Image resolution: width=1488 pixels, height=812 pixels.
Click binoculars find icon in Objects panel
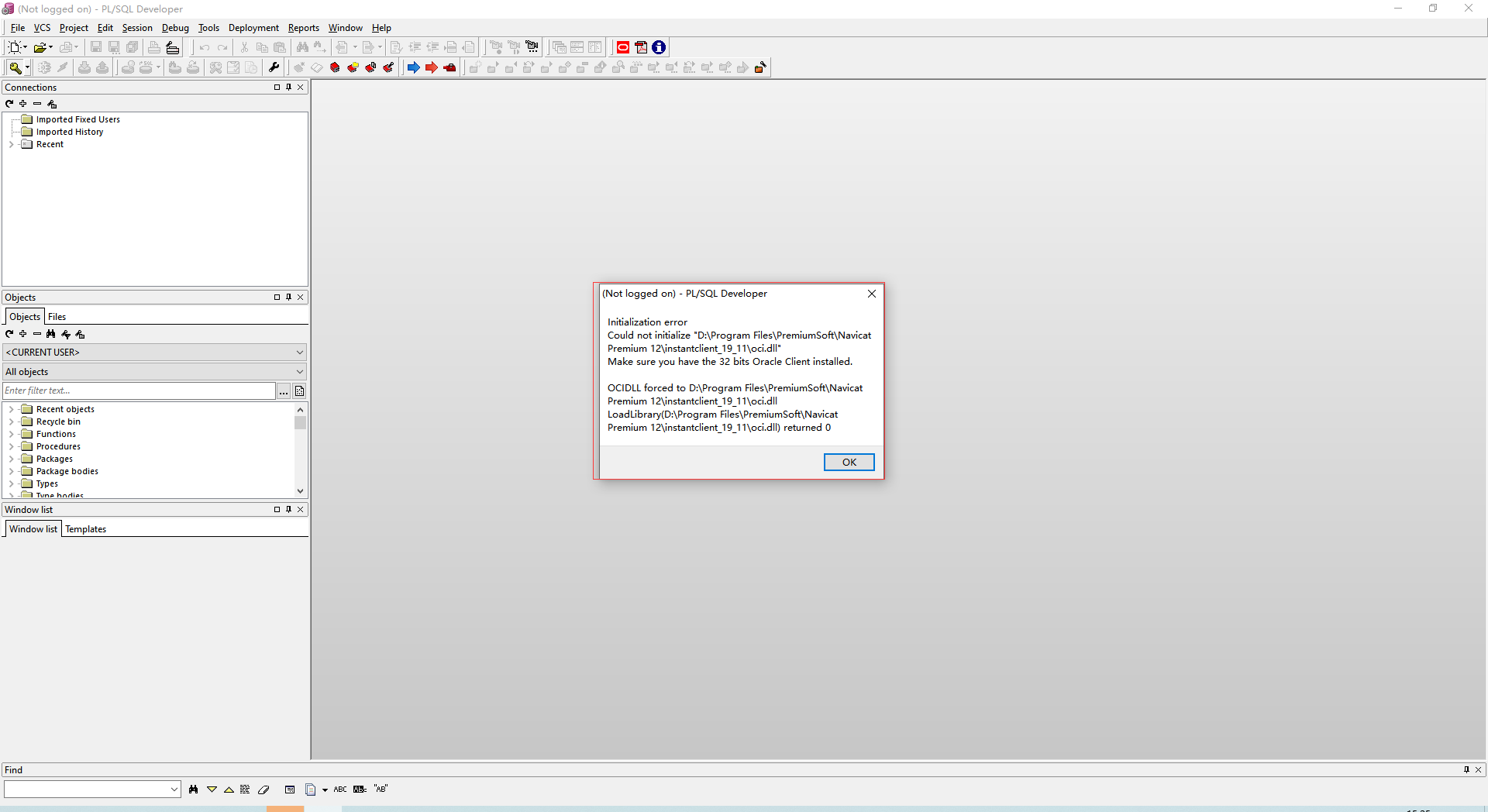pos(51,334)
